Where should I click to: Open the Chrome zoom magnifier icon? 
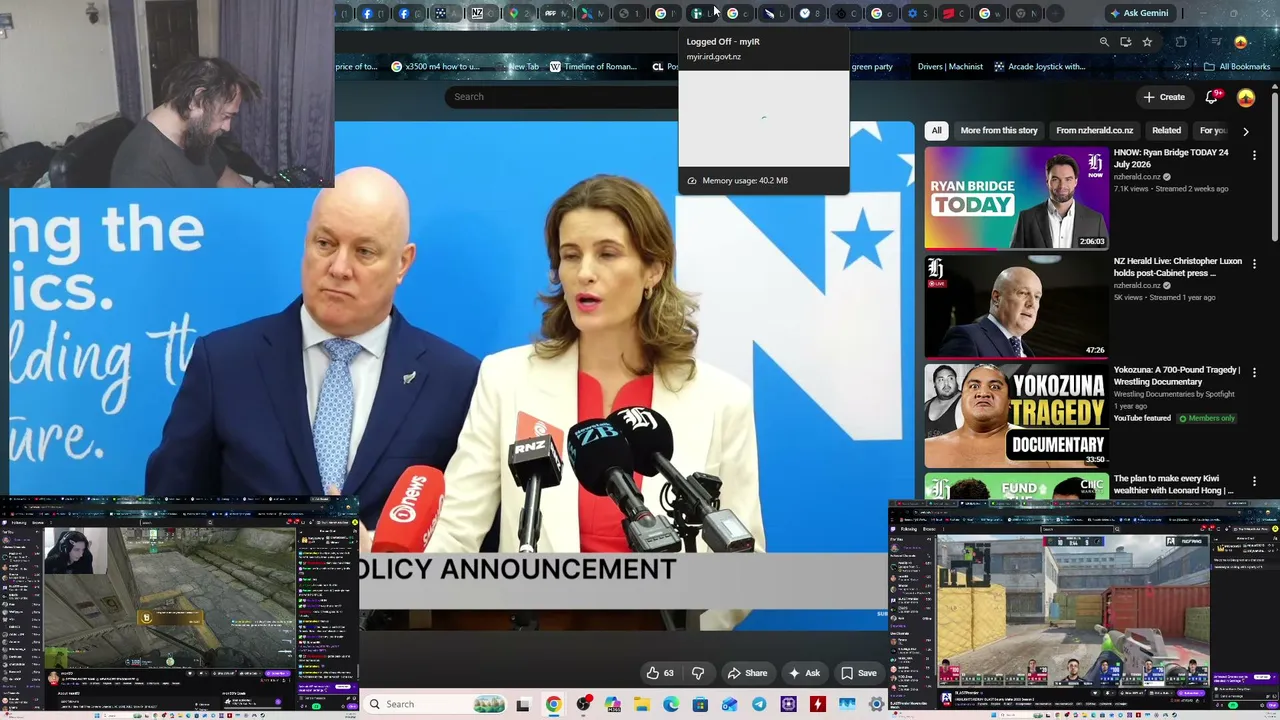click(1104, 42)
